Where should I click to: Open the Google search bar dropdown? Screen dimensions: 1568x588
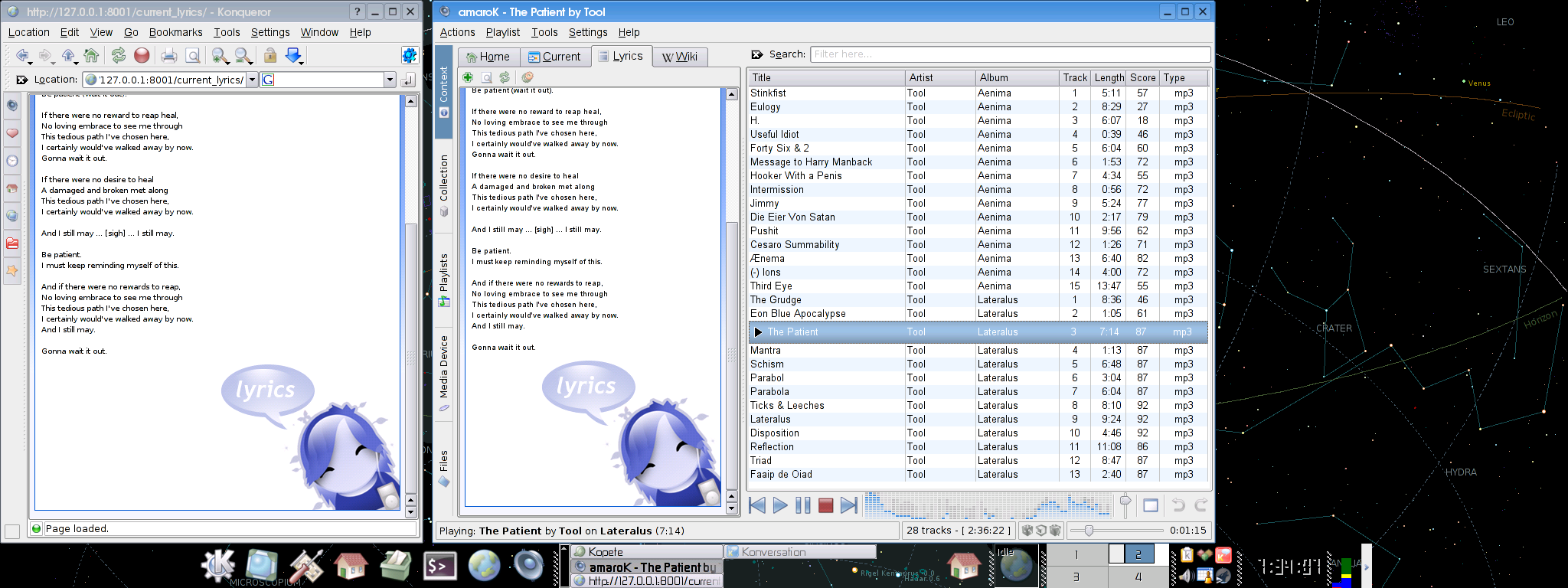(390, 80)
